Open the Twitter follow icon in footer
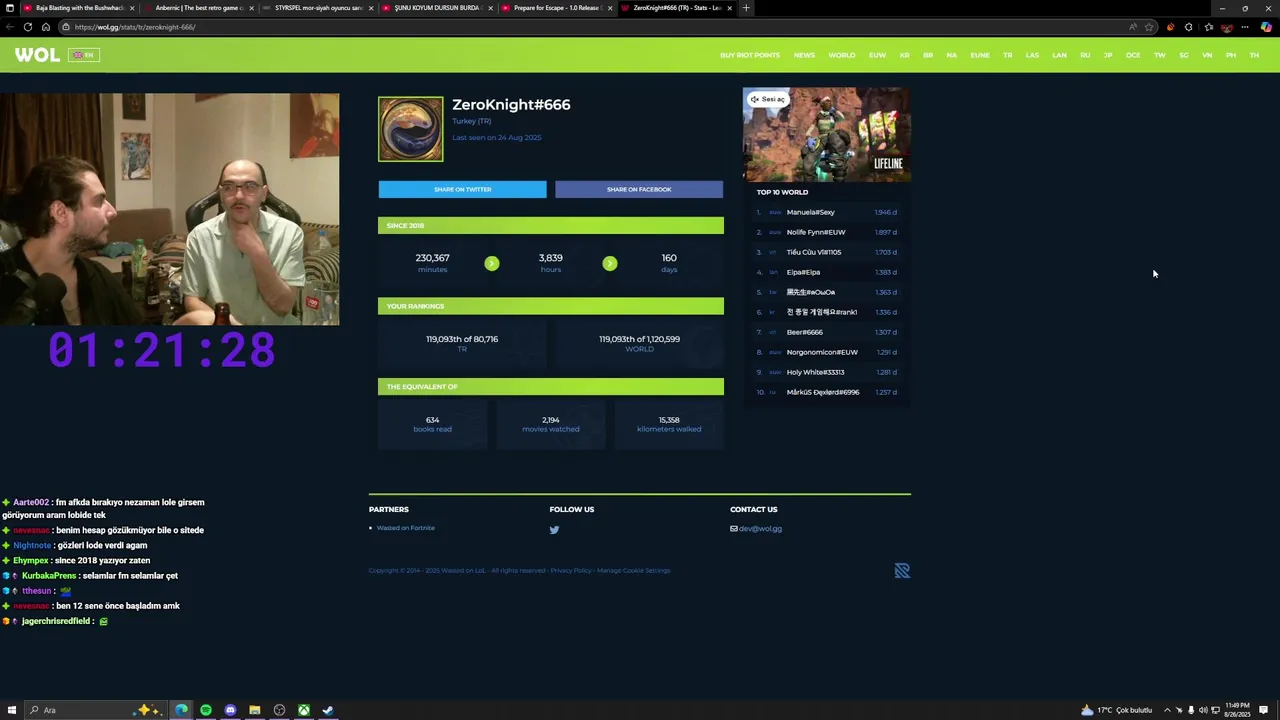 coord(554,530)
